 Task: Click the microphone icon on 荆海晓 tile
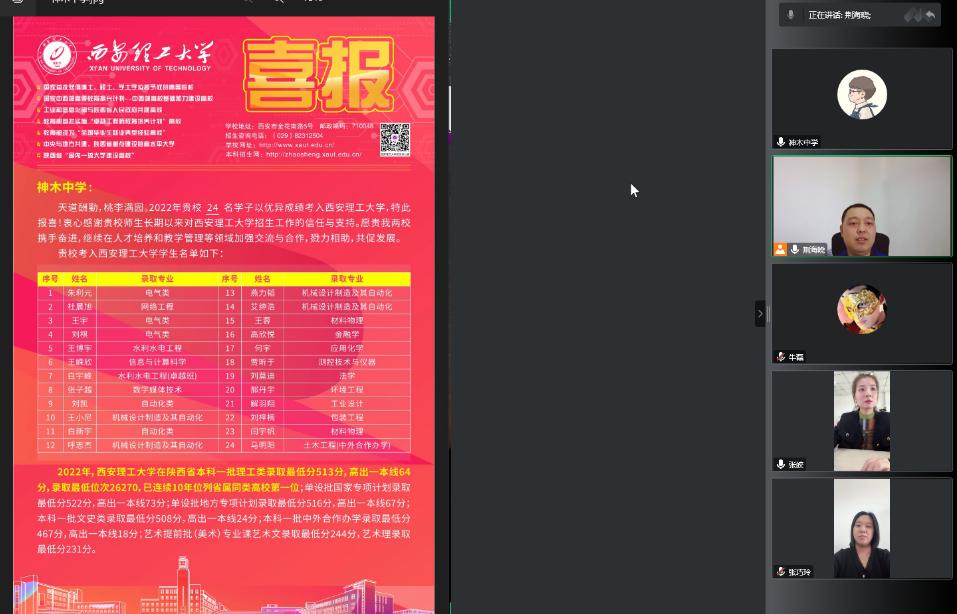point(794,249)
